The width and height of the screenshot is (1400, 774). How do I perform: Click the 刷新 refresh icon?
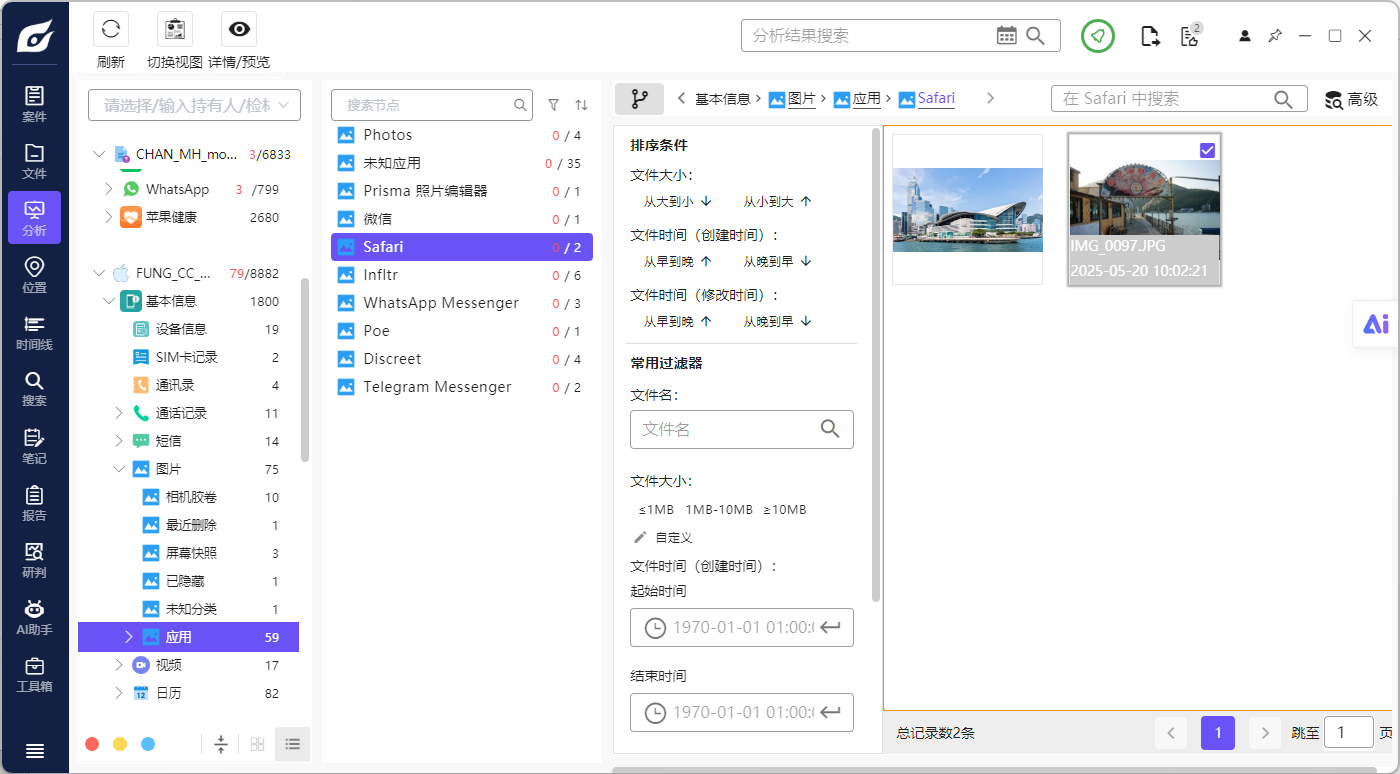tap(111, 29)
